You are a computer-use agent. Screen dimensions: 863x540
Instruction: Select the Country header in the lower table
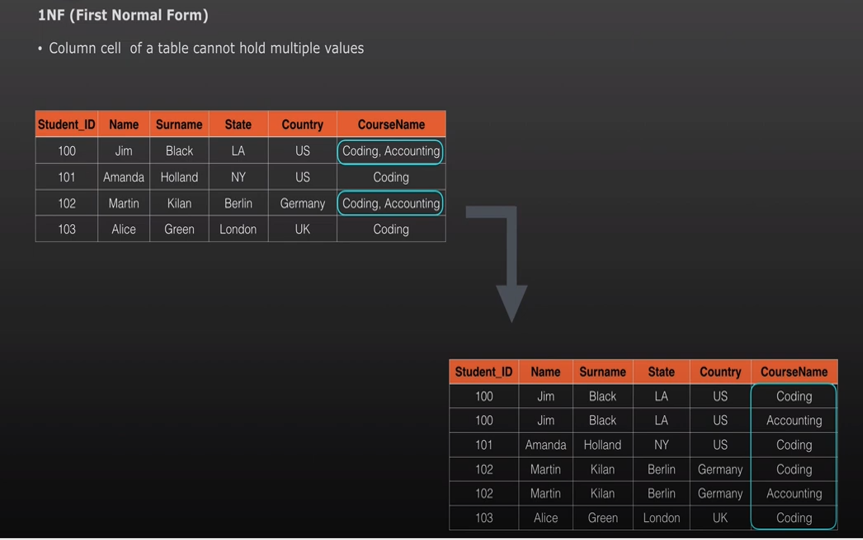coord(720,372)
